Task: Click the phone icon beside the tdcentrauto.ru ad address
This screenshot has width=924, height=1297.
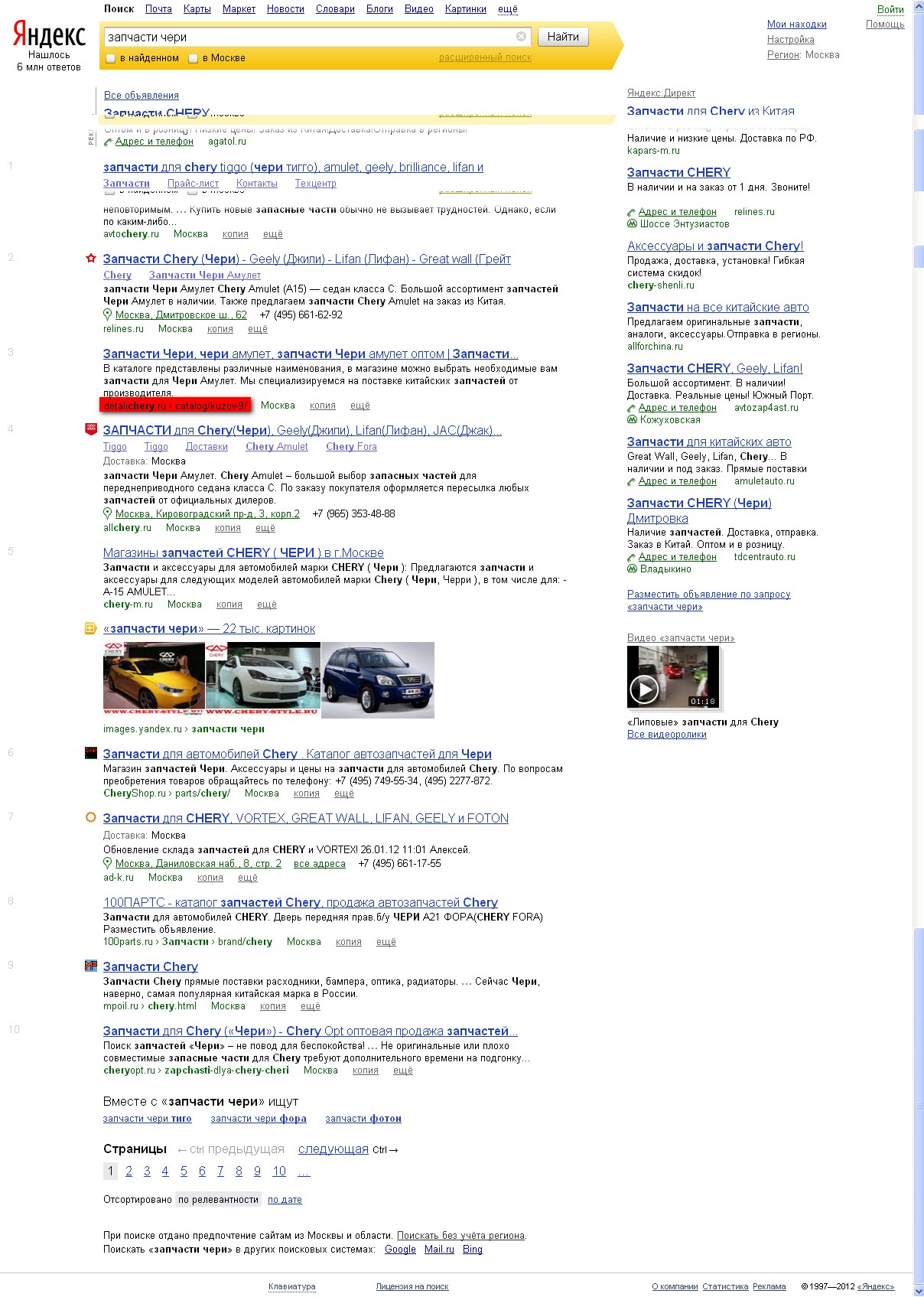Action: click(632, 558)
